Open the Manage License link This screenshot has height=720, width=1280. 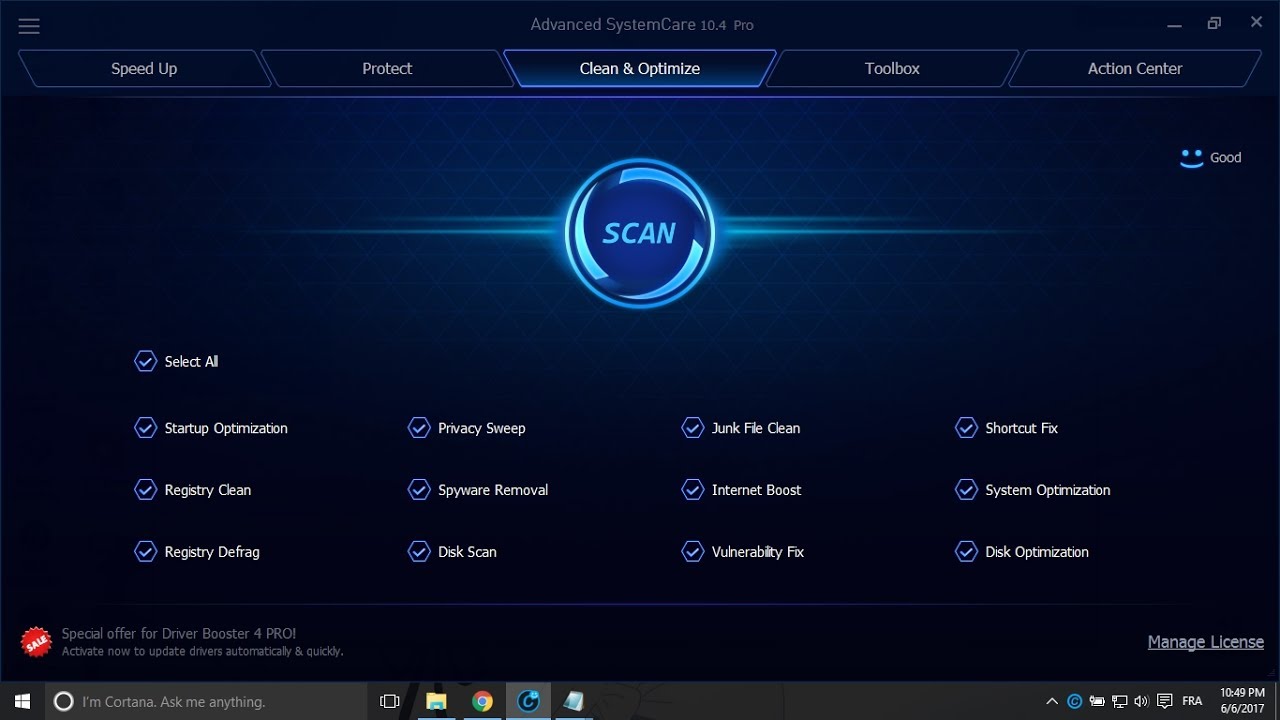(1205, 642)
